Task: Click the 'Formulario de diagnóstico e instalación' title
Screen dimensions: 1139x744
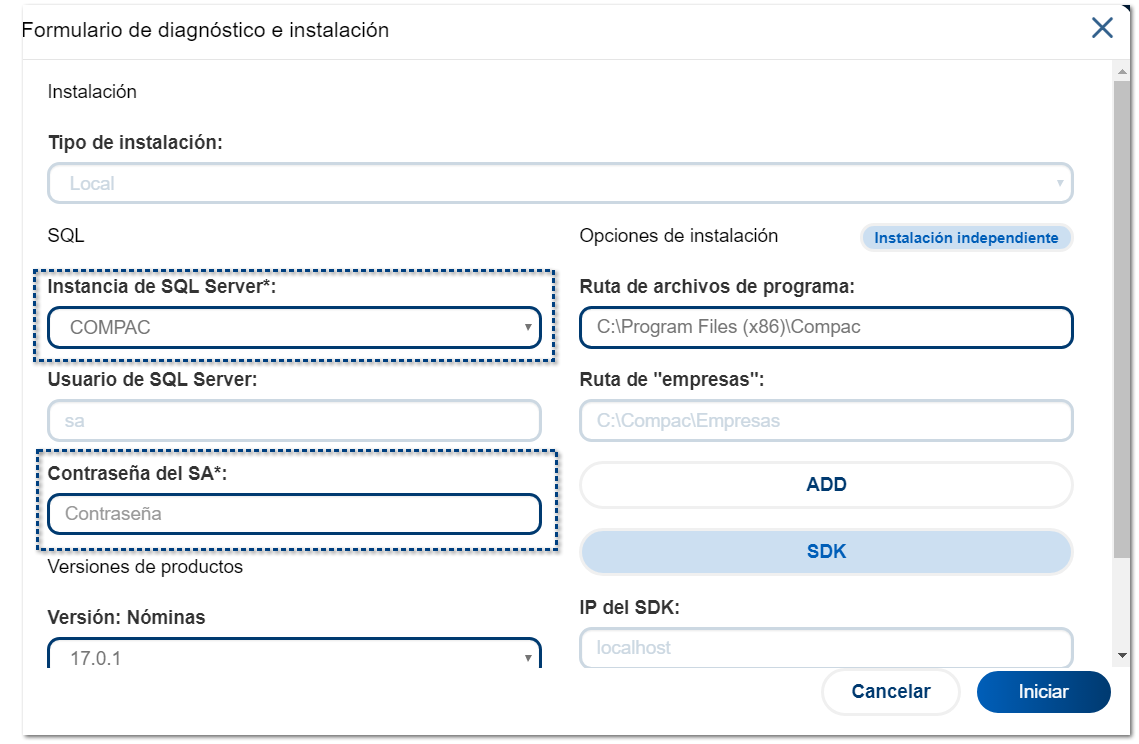Action: 206,30
